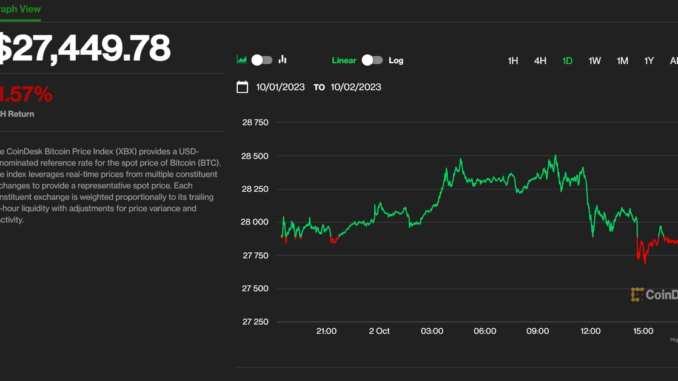Click the 21:00 x-axis label
Viewport: 678px width, 381px height.
coord(326,331)
